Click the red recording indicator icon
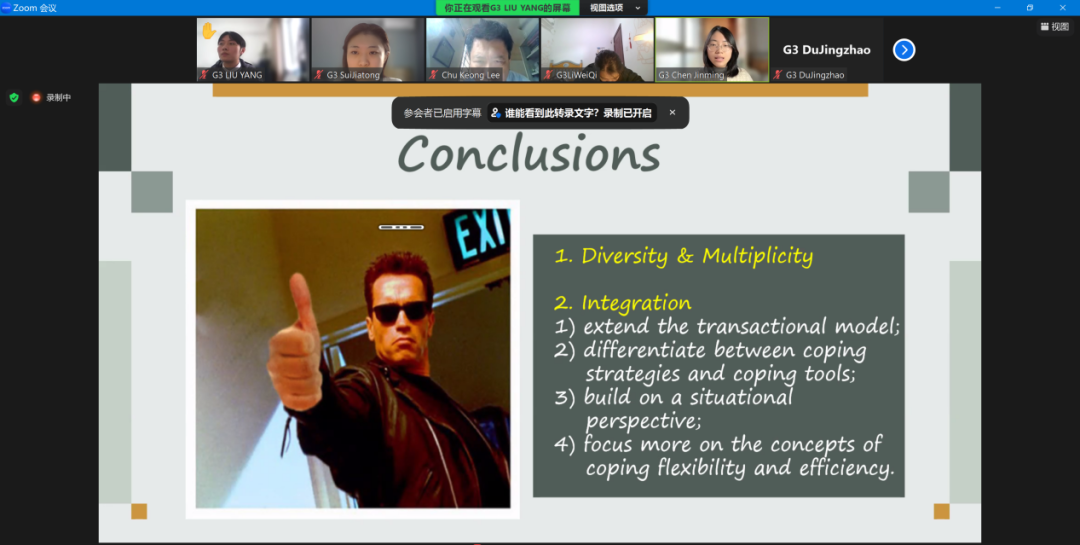This screenshot has width=1080, height=545. pos(36,98)
